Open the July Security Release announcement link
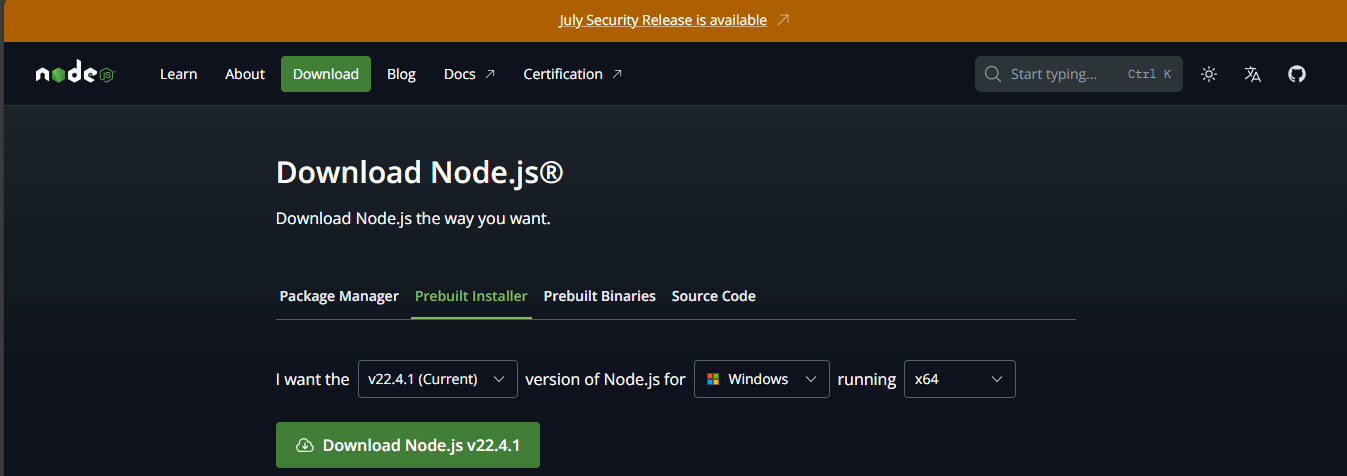The image size is (1347, 476). (x=663, y=20)
